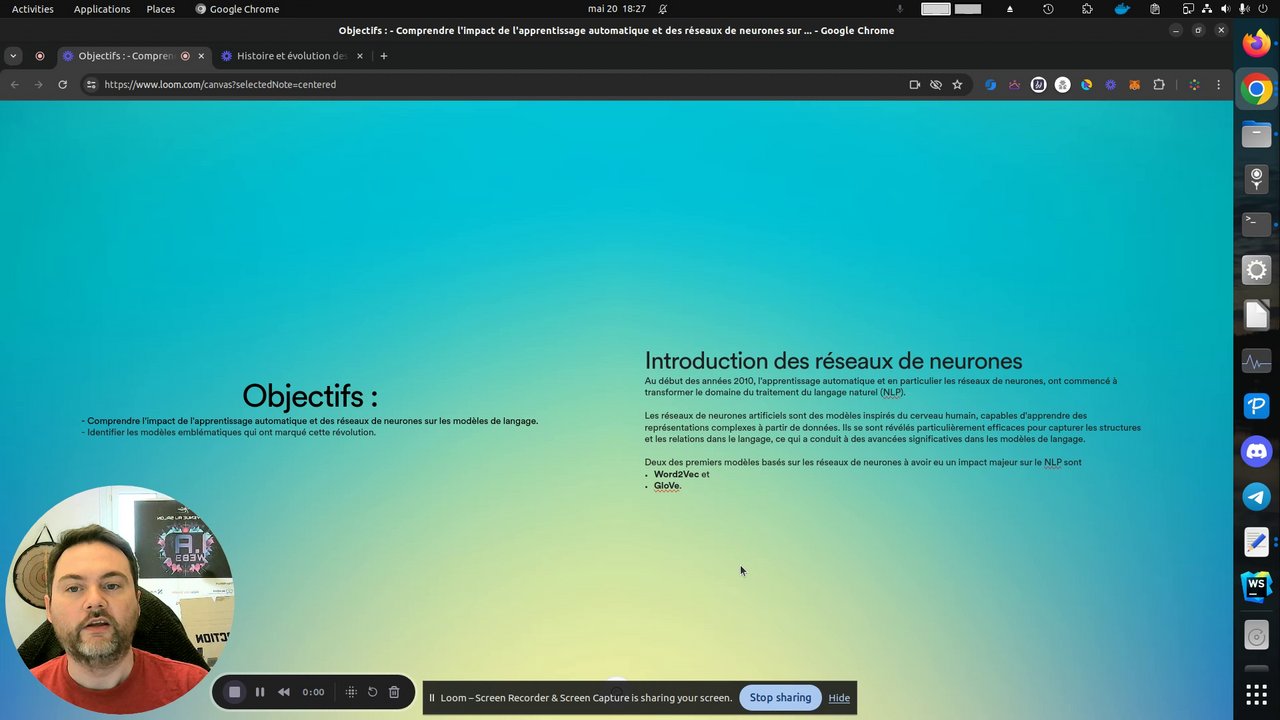Open the Loom extension in the toolbar

(x=1110, y=85)
